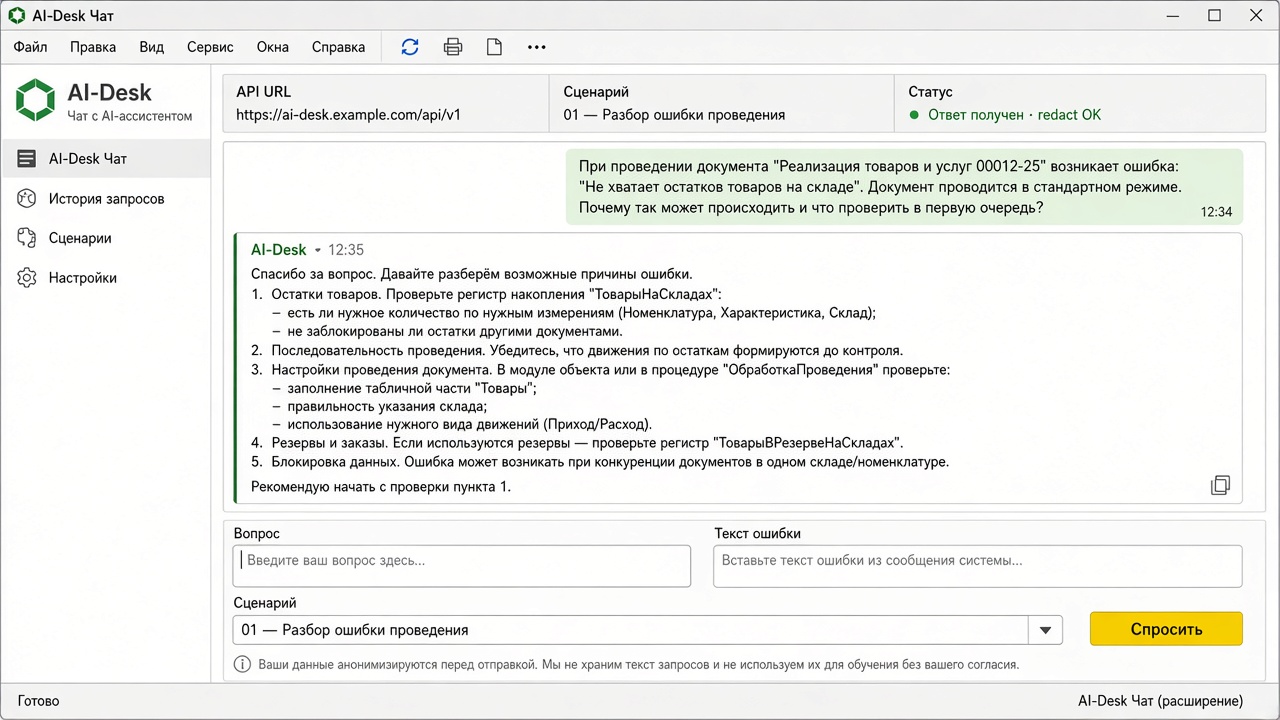Click the AI-Desk hexagon logo in sidebar
1280x720 pixels.
point(36,100)
